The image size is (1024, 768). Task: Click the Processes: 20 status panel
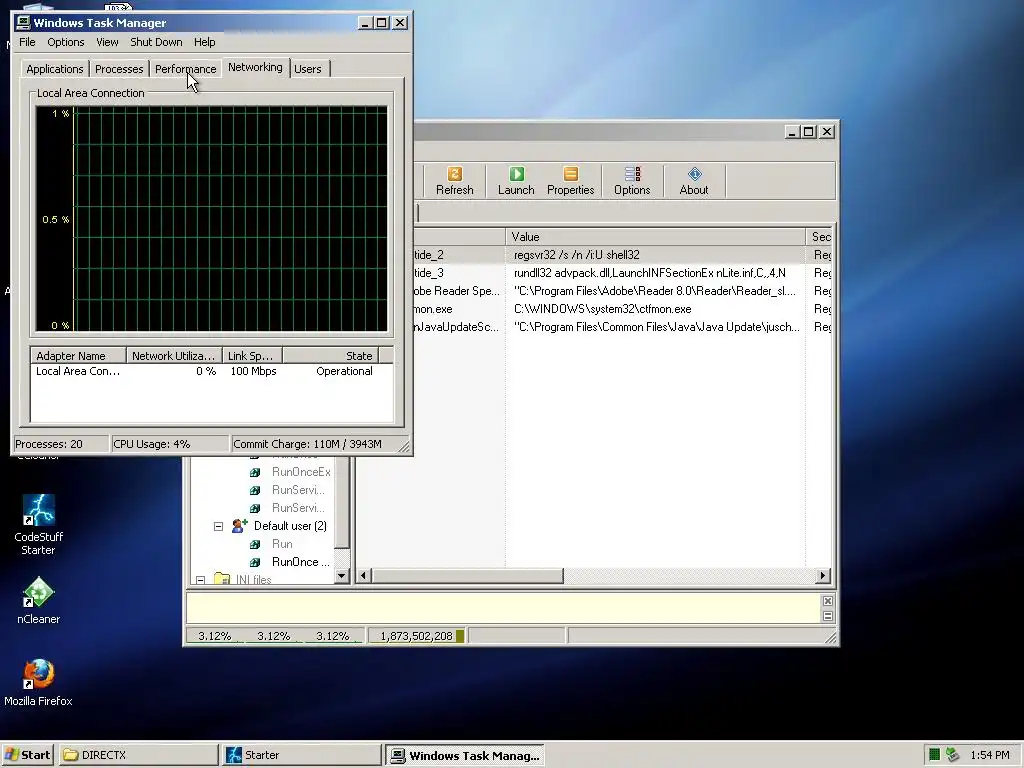tap(61, 444)
